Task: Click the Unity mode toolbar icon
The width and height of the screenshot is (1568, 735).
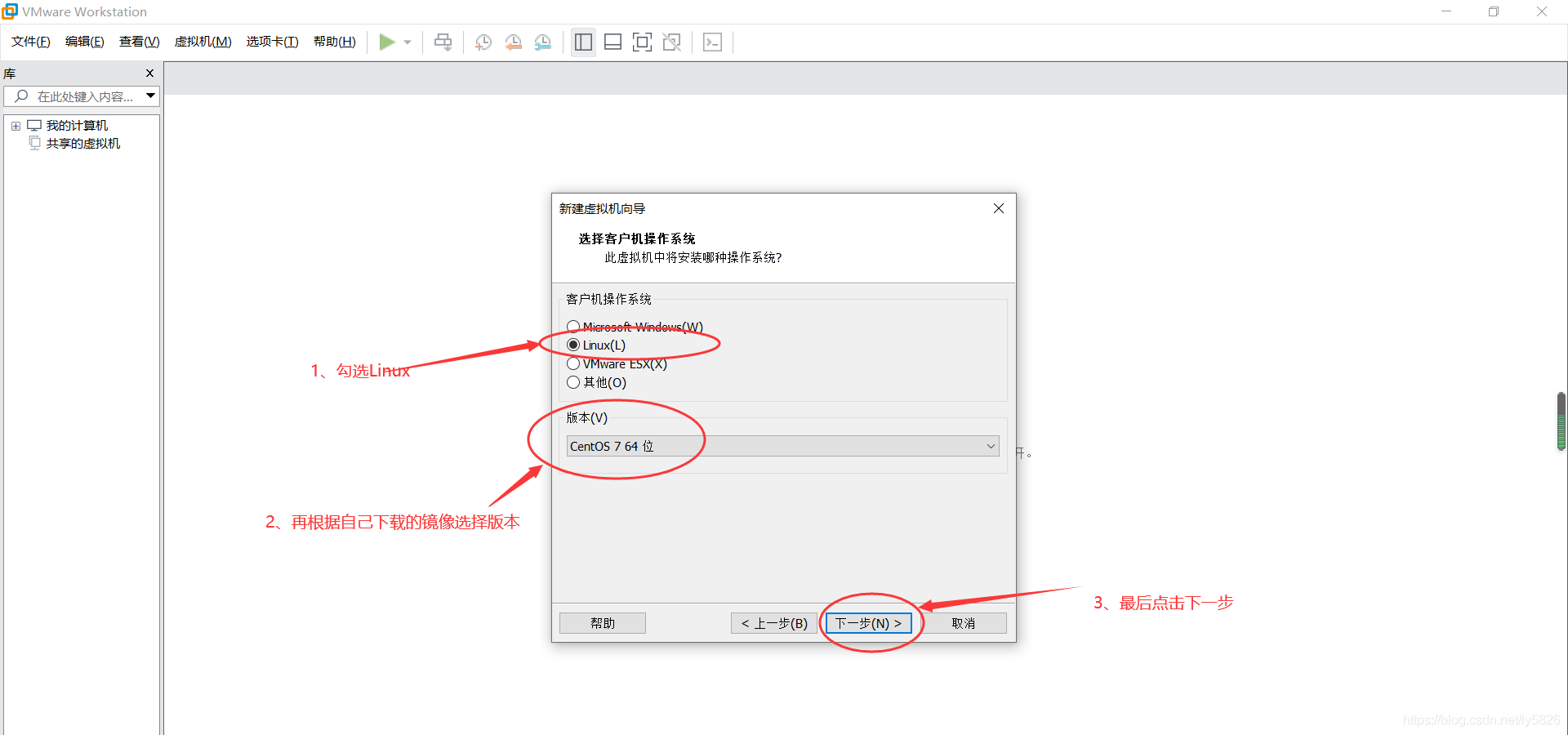Action: pos(672,42)
